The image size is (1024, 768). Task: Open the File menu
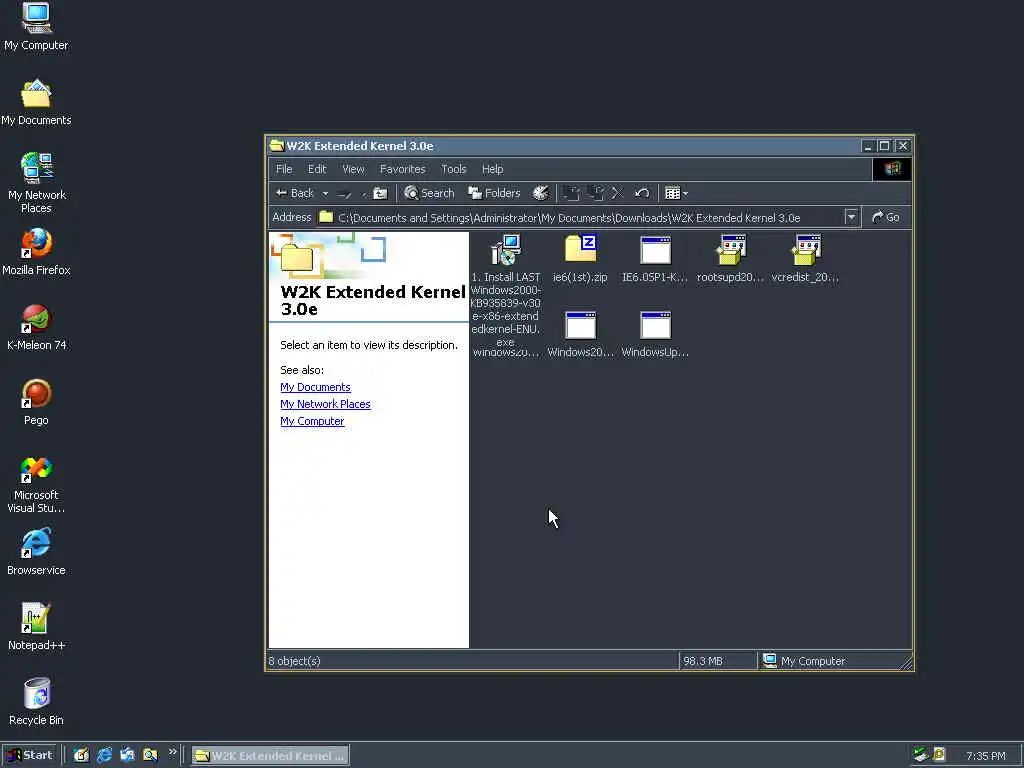coord(284,169)
